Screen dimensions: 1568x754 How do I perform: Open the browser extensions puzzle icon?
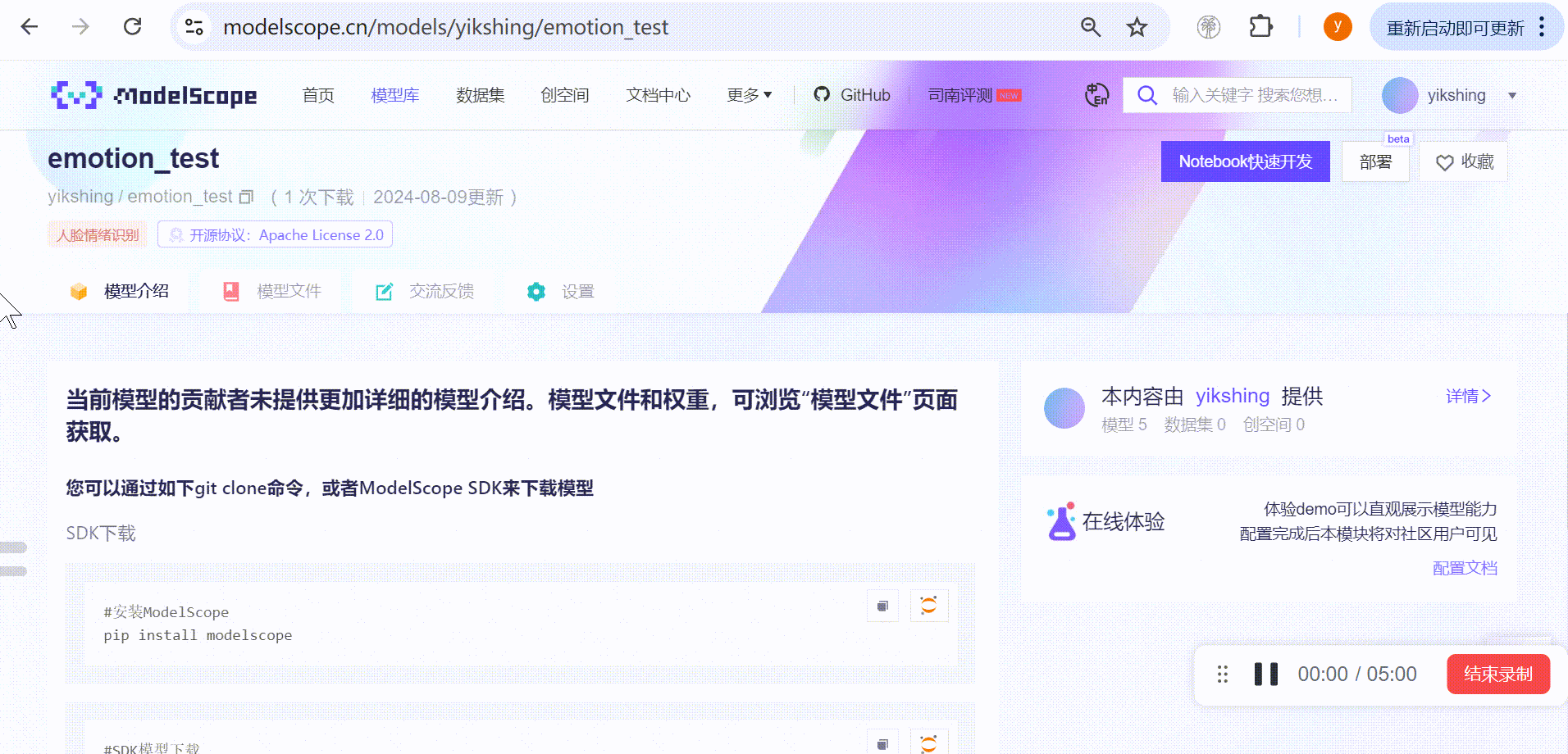click(x=1260, y=27)
